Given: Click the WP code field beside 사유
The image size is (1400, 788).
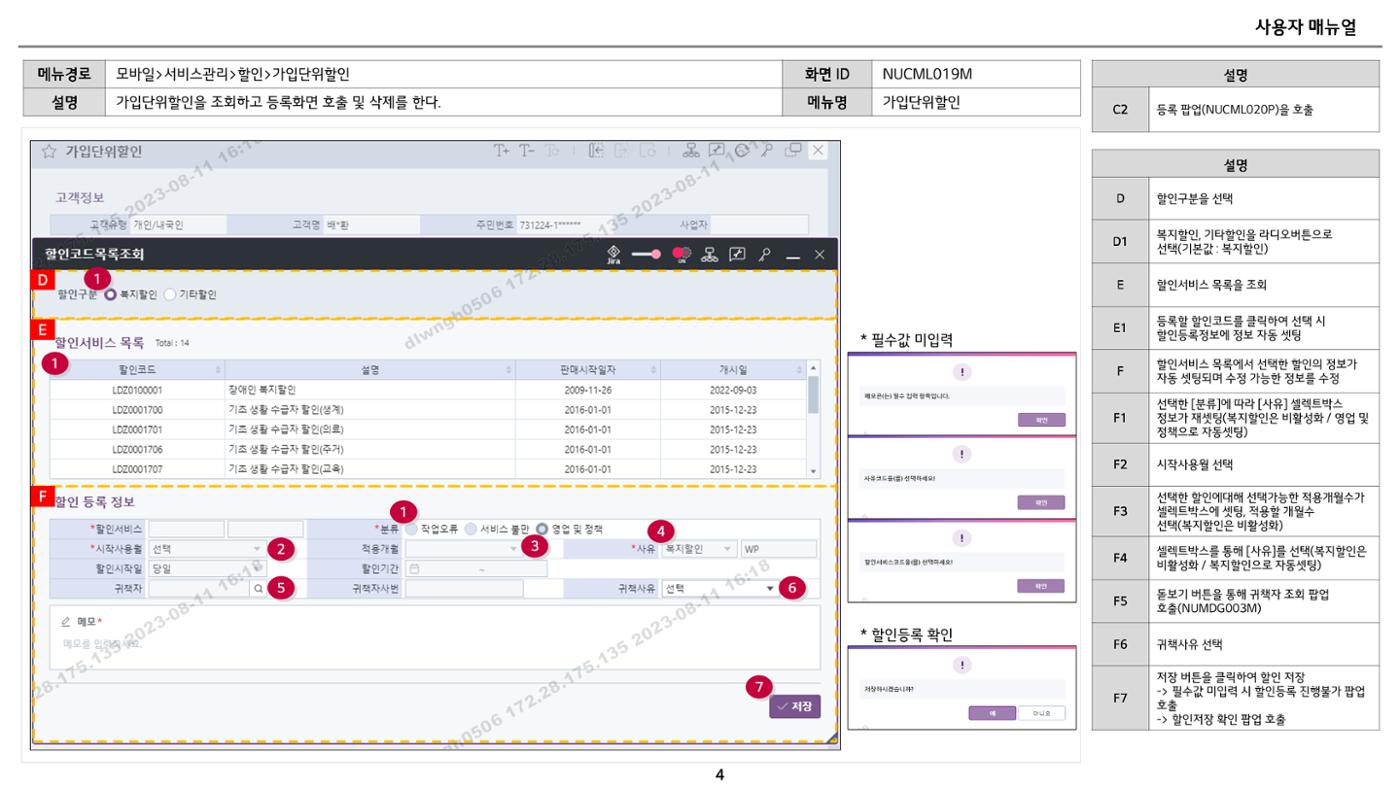Looking at the screenshot, I should (779, 548).
